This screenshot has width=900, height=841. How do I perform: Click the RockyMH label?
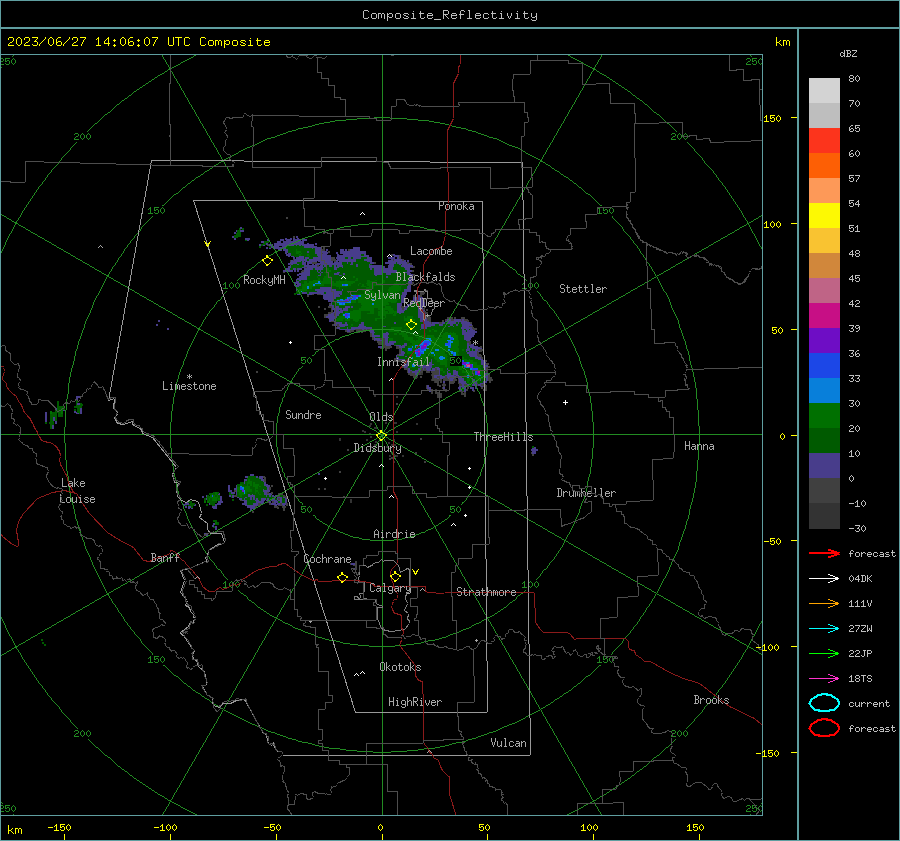(264, 280)
